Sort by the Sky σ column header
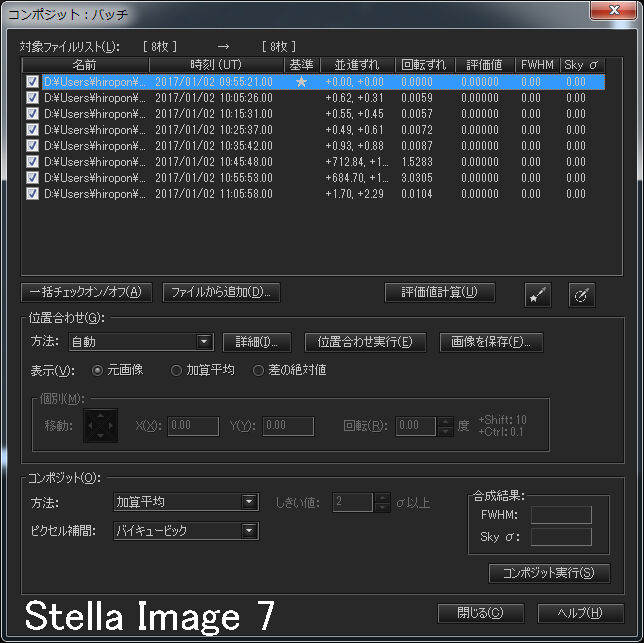Viewport: 644px width, 643px height. coord(582,65)
